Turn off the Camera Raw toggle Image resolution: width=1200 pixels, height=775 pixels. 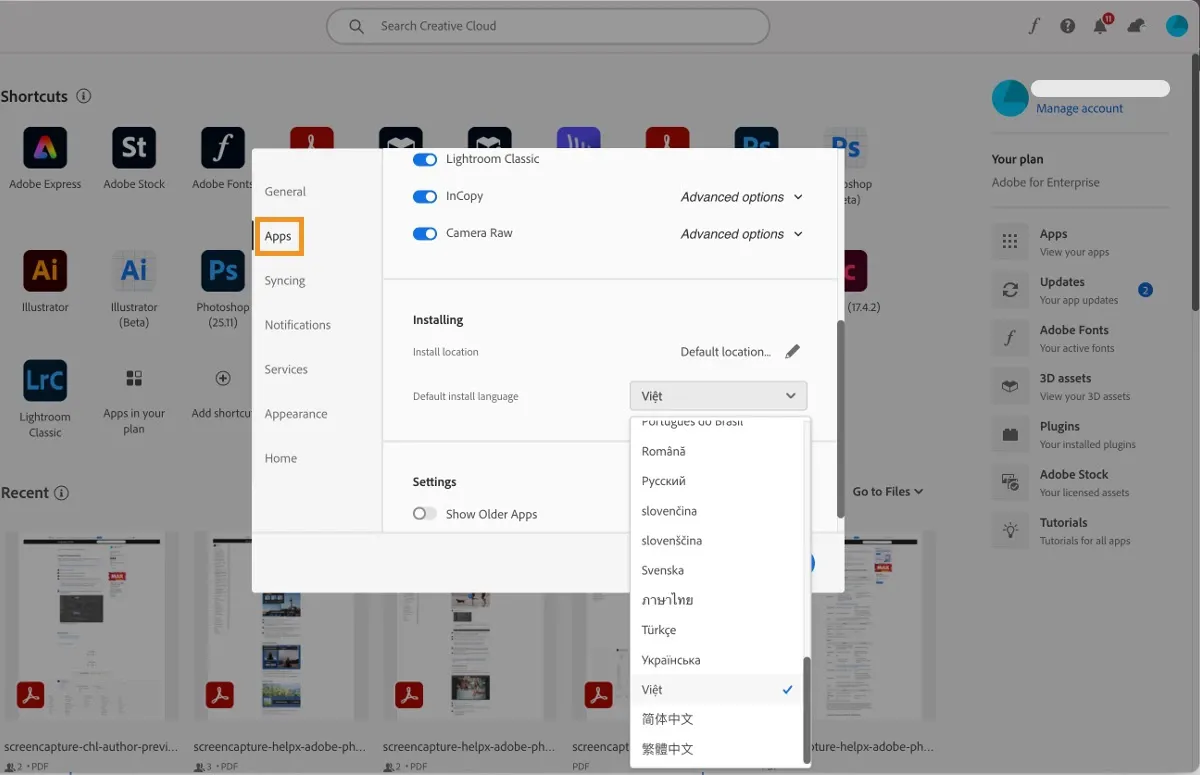(x=424, y=232)
